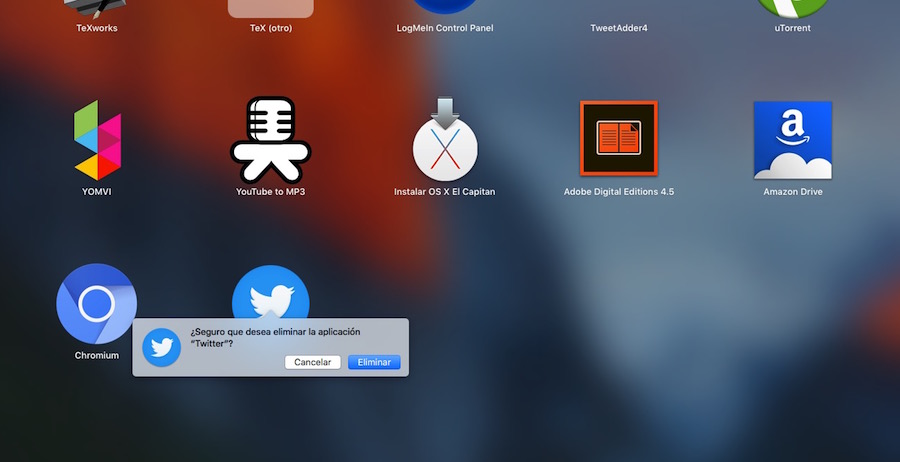Click the TweetAdder4 app label
Screen dimensions: 900x462
618,28
